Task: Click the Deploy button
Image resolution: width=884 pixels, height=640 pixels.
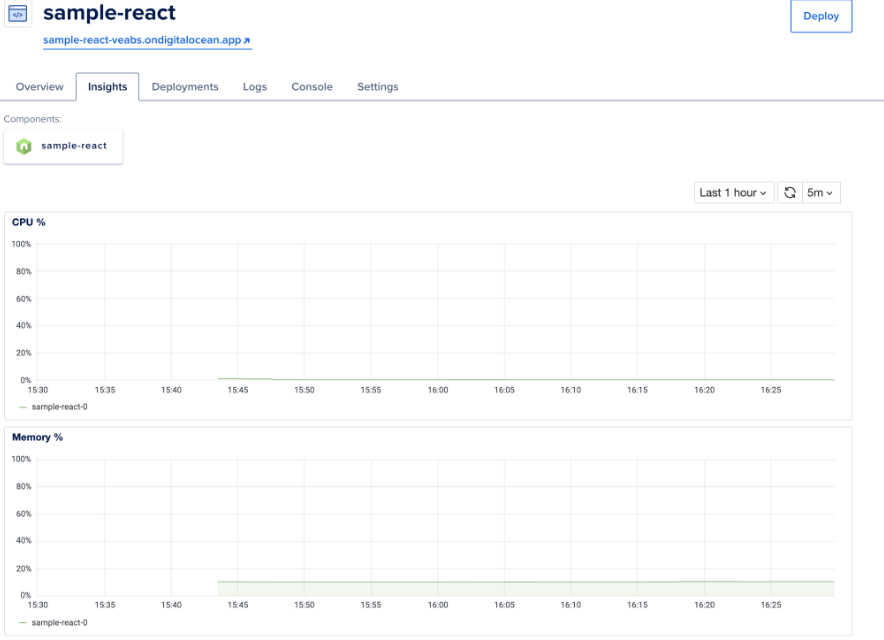Action: (820, 16)
